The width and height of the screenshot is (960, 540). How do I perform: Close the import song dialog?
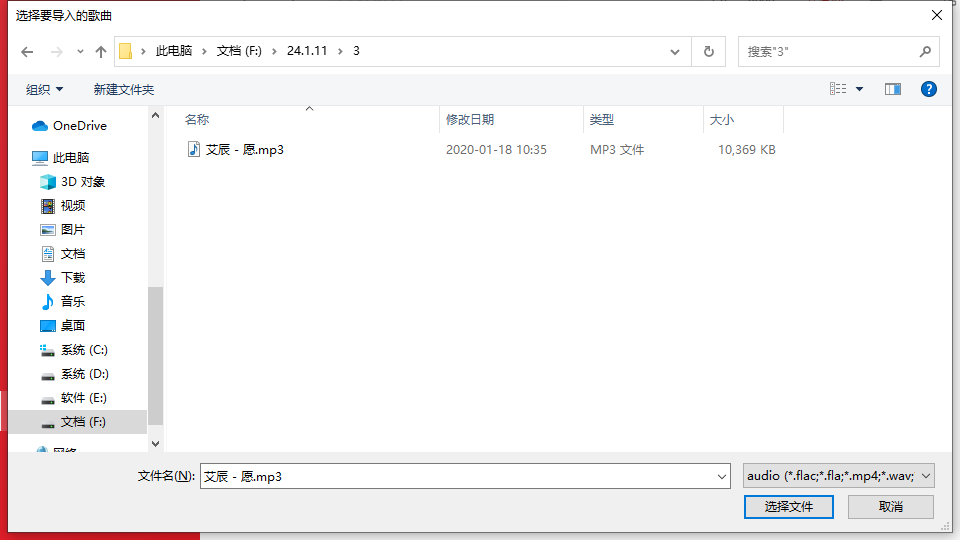937,15
